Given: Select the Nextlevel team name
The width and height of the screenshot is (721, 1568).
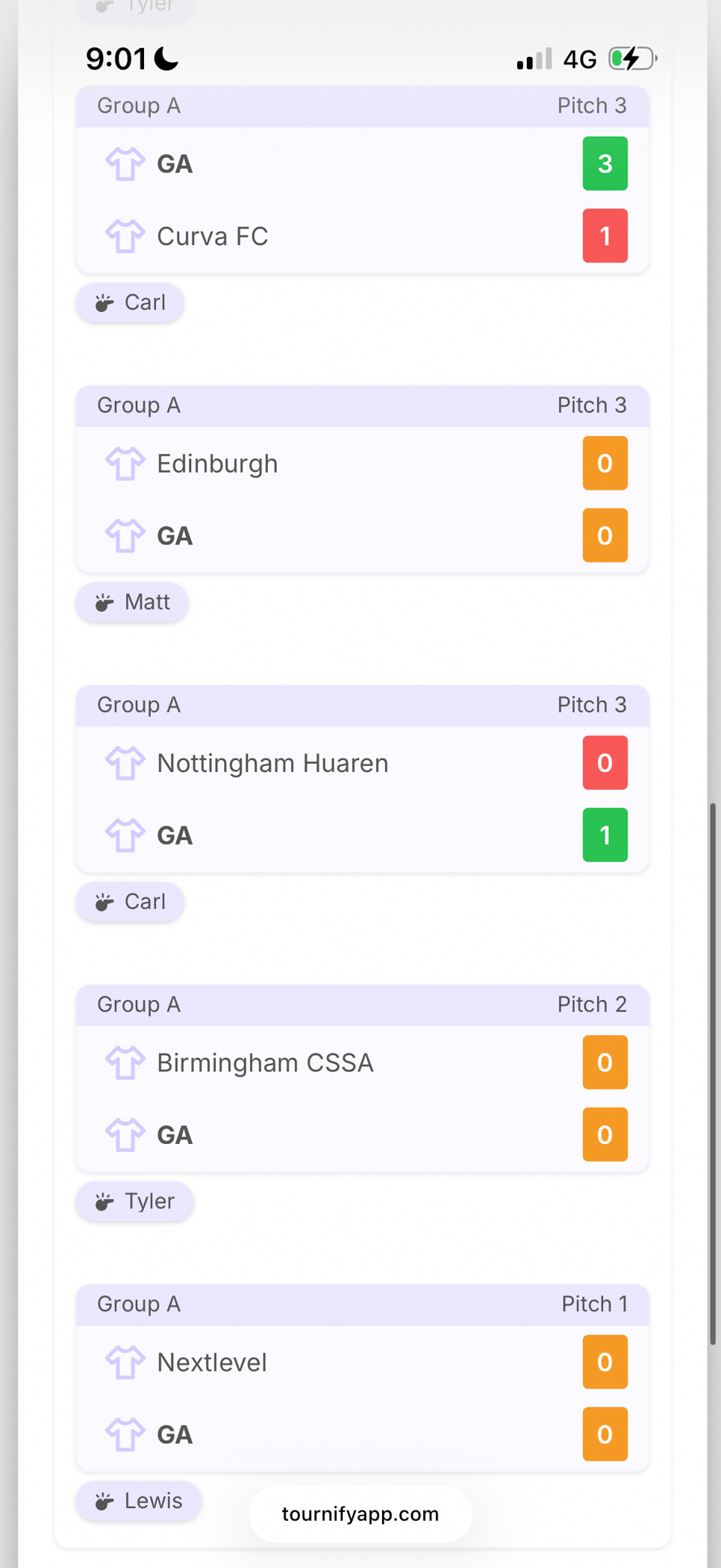Looking at the screenshot, I should (212, 1362).
